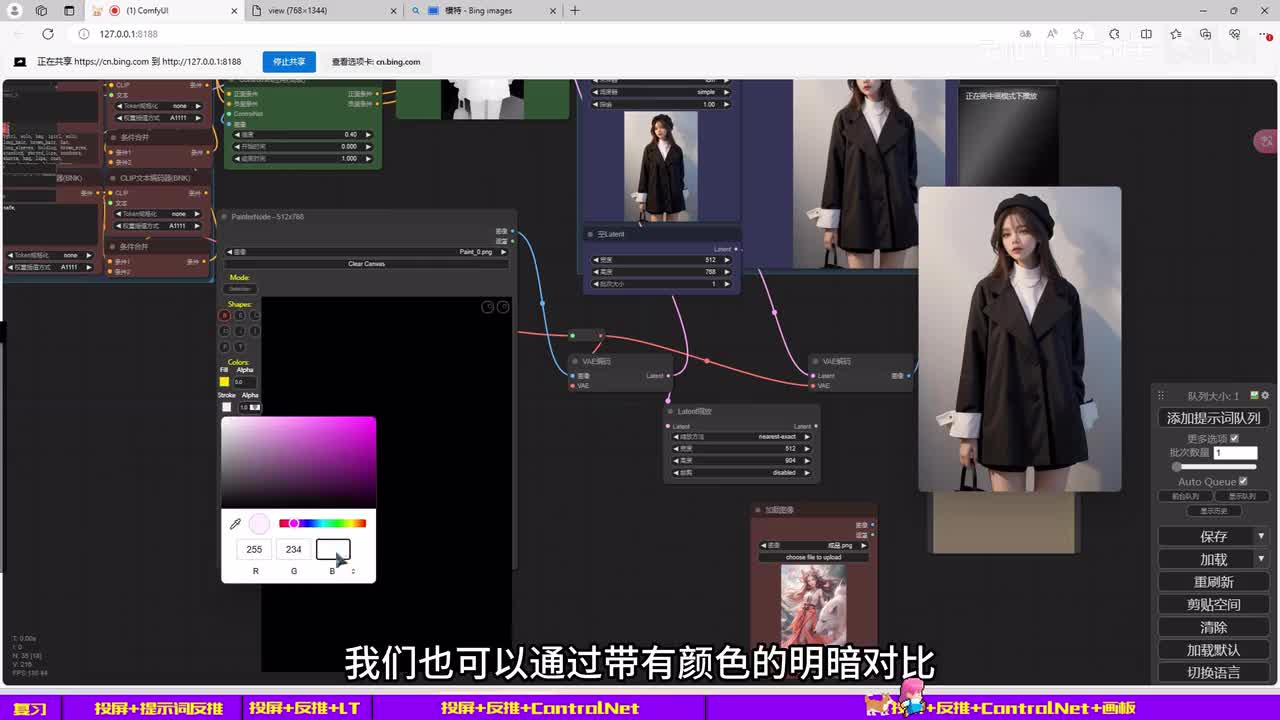1280x720 pixels.
Task: Toggle the 更多选项 checkbox
Action: click(x=1234, y=438)
